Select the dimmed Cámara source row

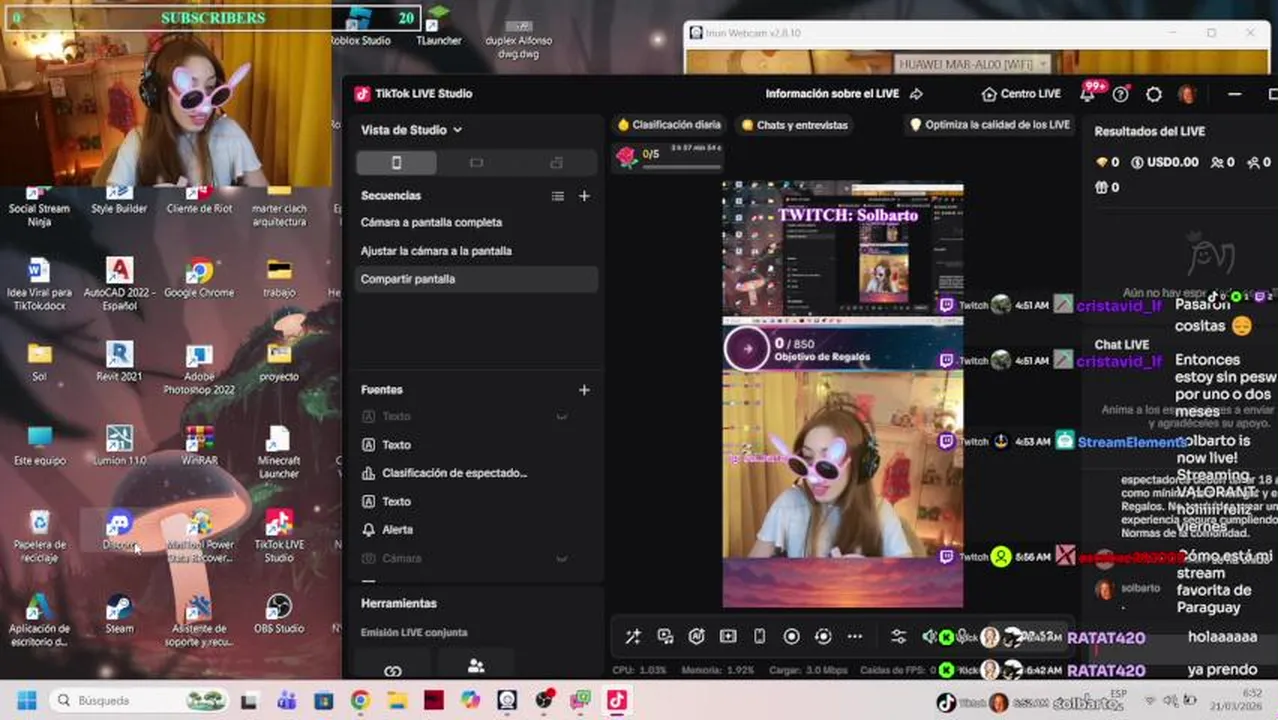(476, 558)
